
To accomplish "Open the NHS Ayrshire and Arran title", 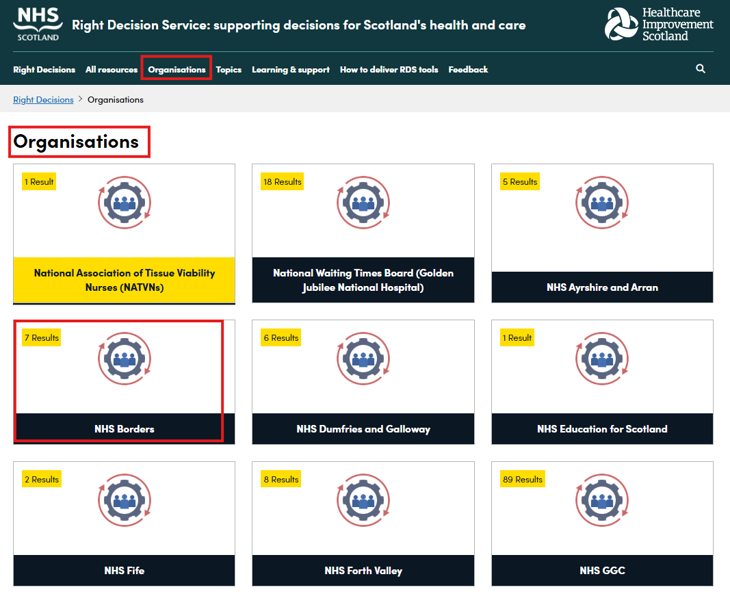I will point(602,287).
